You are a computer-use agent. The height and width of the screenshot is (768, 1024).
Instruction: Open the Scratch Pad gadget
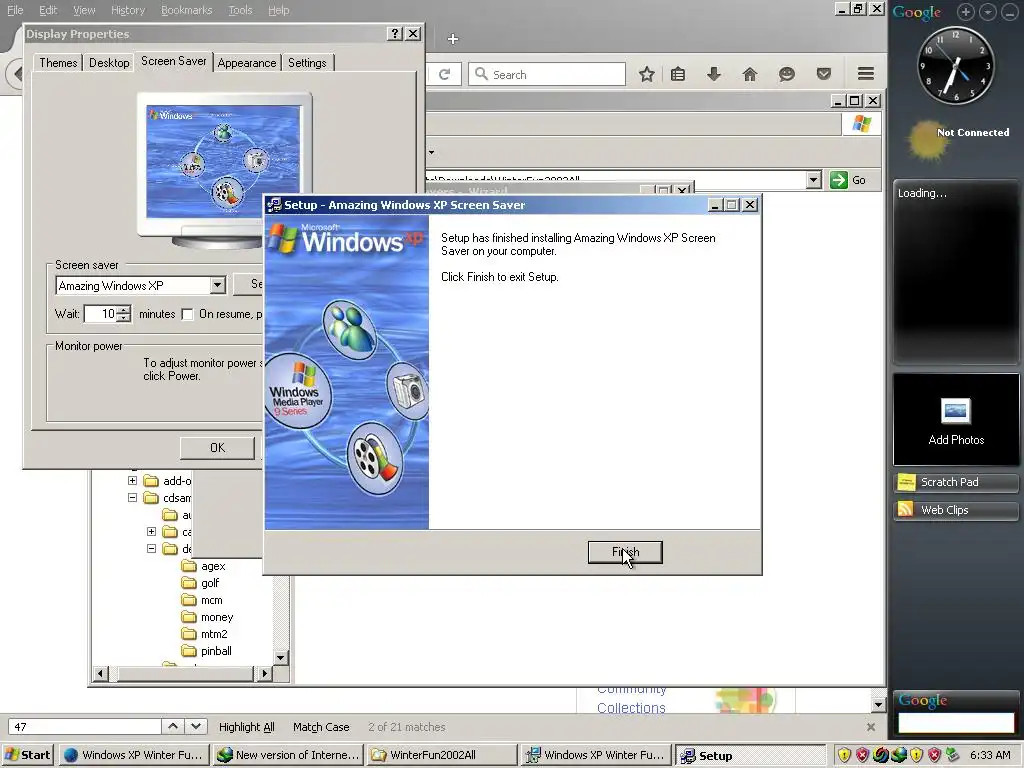[x=956, y=482]
